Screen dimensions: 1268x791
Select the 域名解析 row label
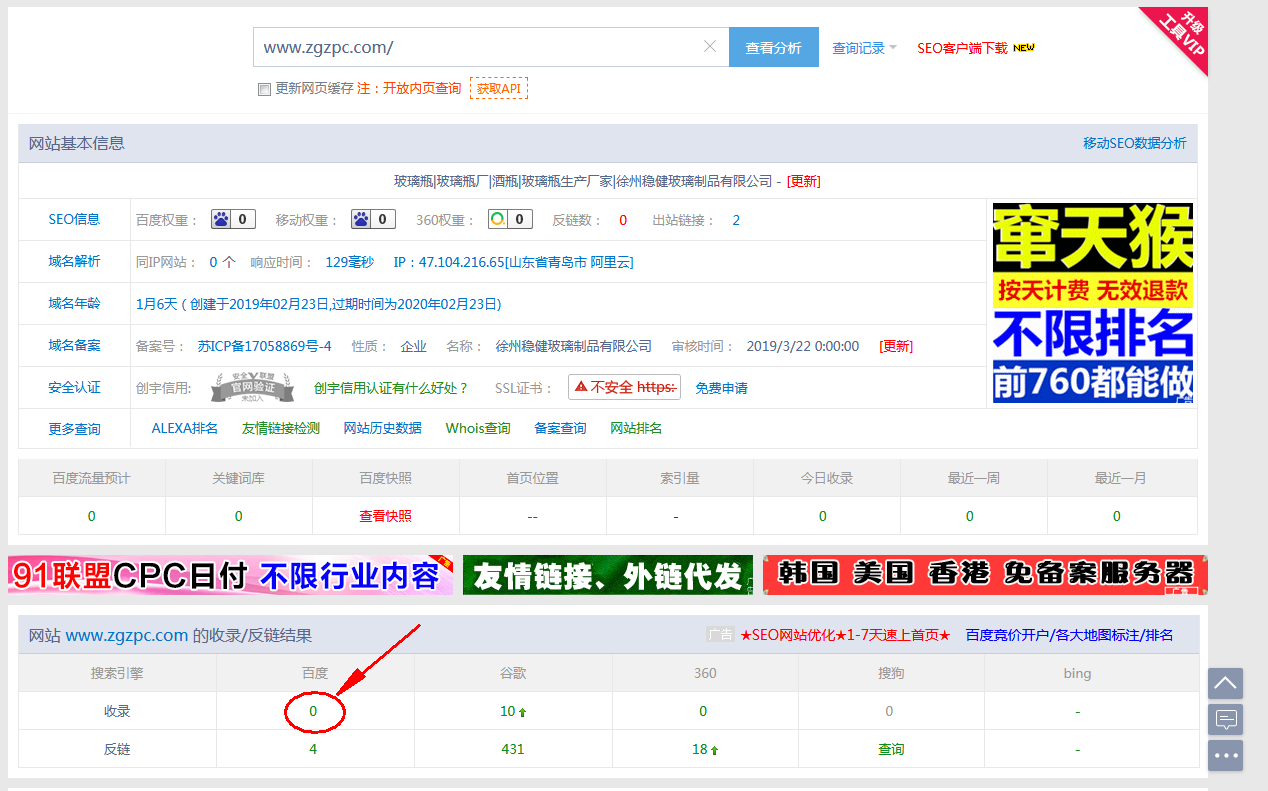click(75, 262)
